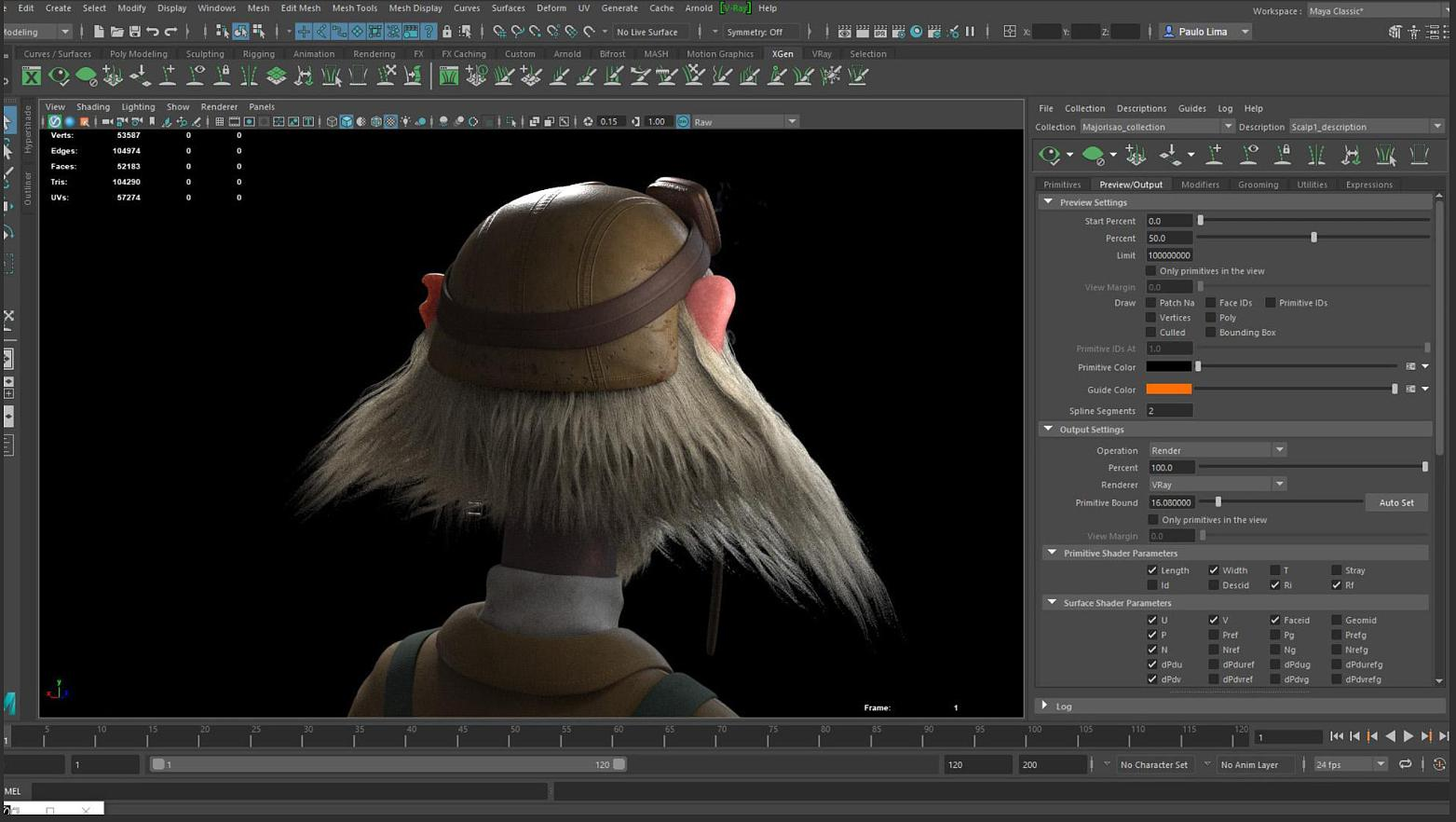Enable the Vertices draw checkbox

tap(1151, 318)
